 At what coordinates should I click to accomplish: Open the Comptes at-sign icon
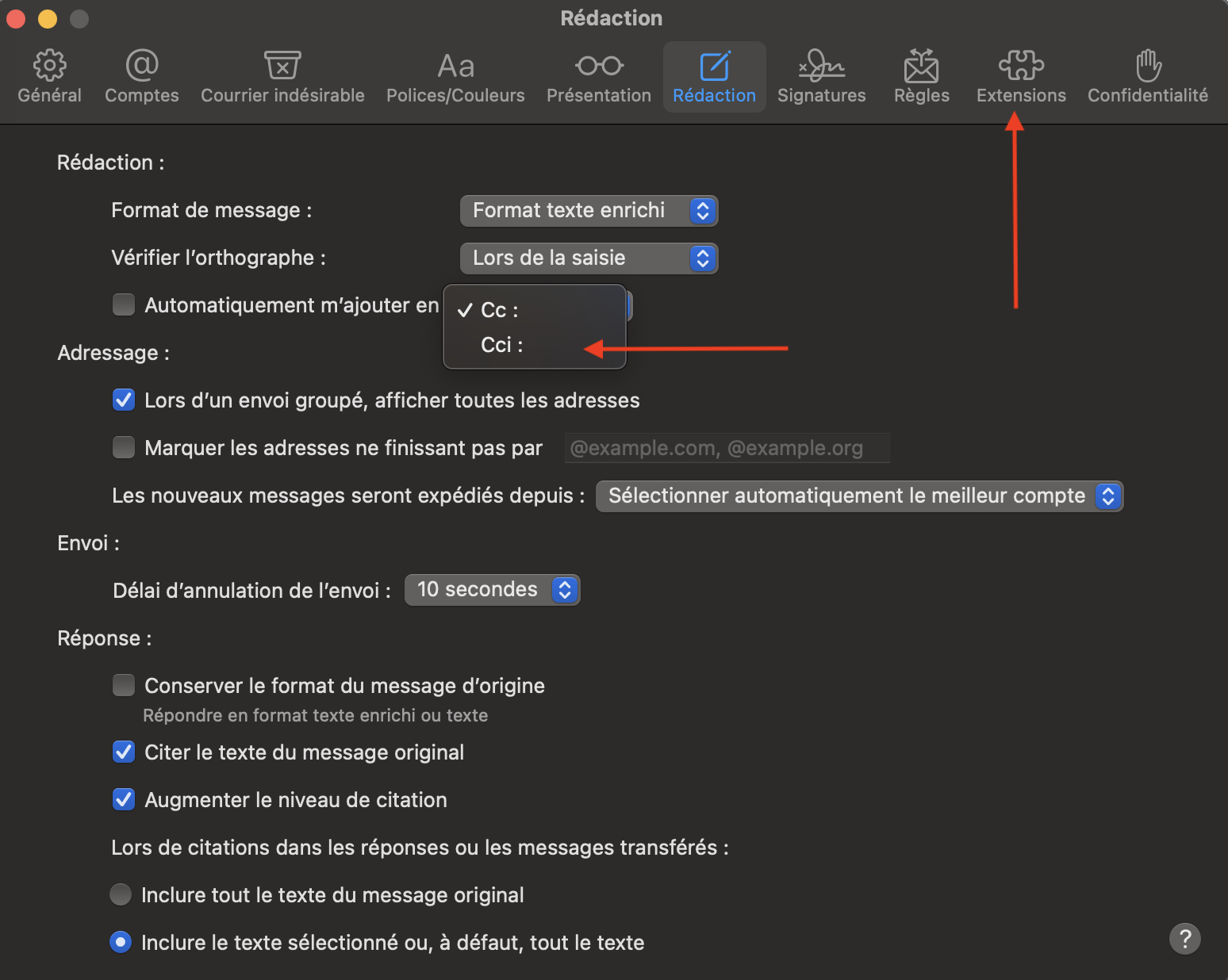coord(142,77)
